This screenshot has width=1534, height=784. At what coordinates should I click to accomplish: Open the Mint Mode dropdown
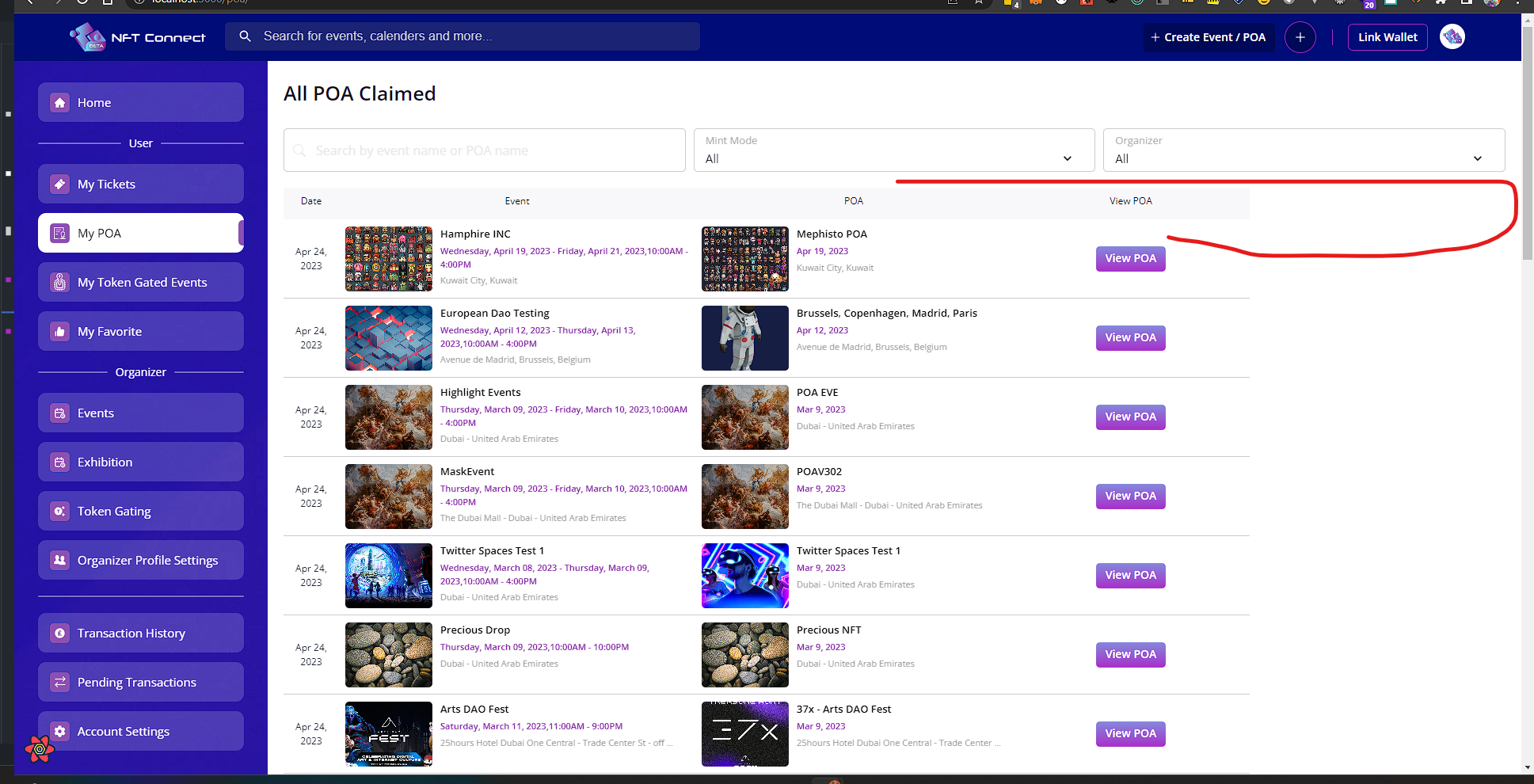pyautogui.click(x=894, y=150)
